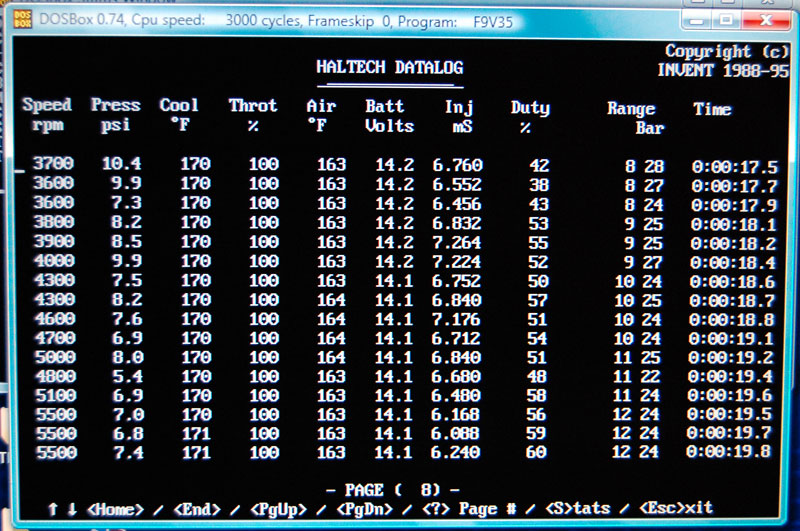Click the DOSBox title bar text
The image size is (800, 531).
click(276, 21)
